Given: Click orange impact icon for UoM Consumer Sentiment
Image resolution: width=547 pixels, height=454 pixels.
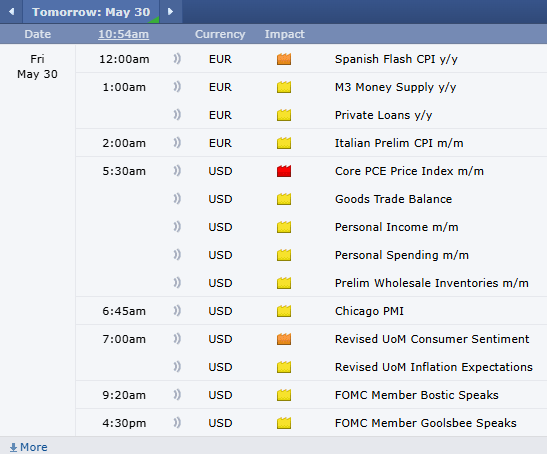Looking at the screenshot, I should tap(284, 339).
